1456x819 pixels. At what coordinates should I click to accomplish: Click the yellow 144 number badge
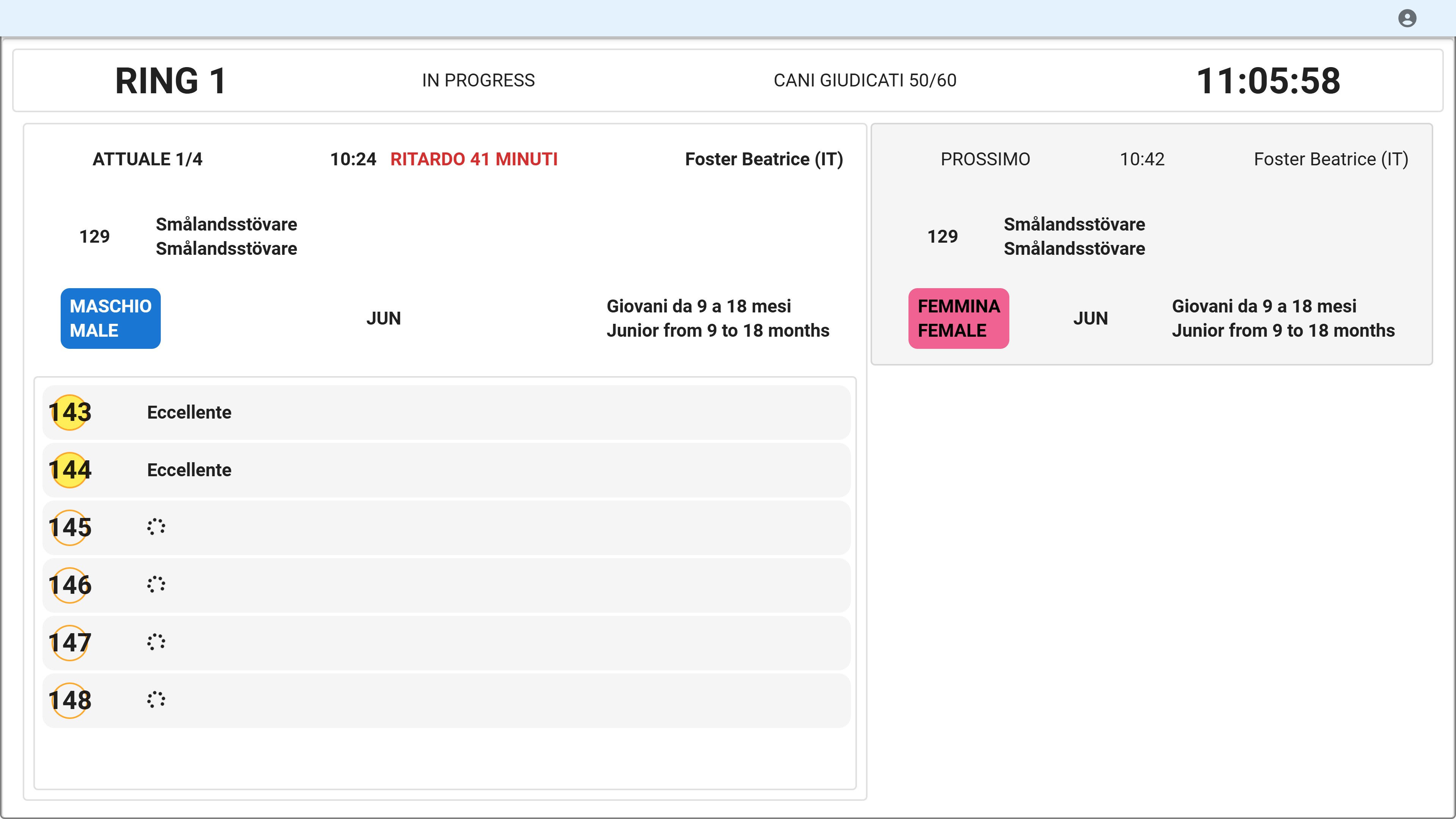69,470
